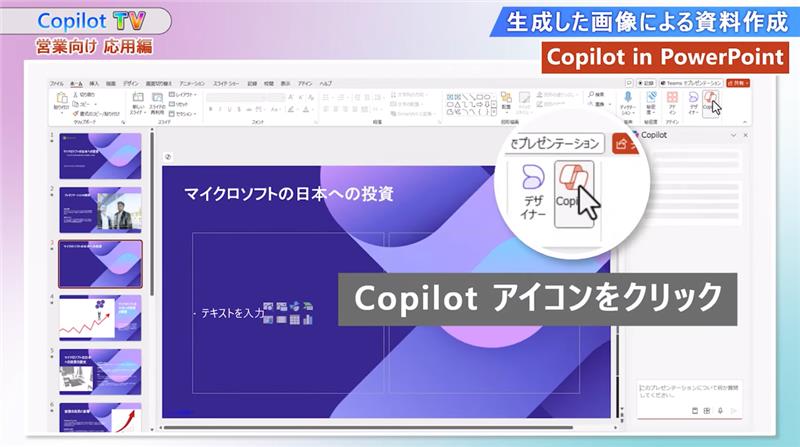Screen dimensions: 800x447
Task: Insert a chart from the placeholder chart icon
Action: (x=308, y=320)
